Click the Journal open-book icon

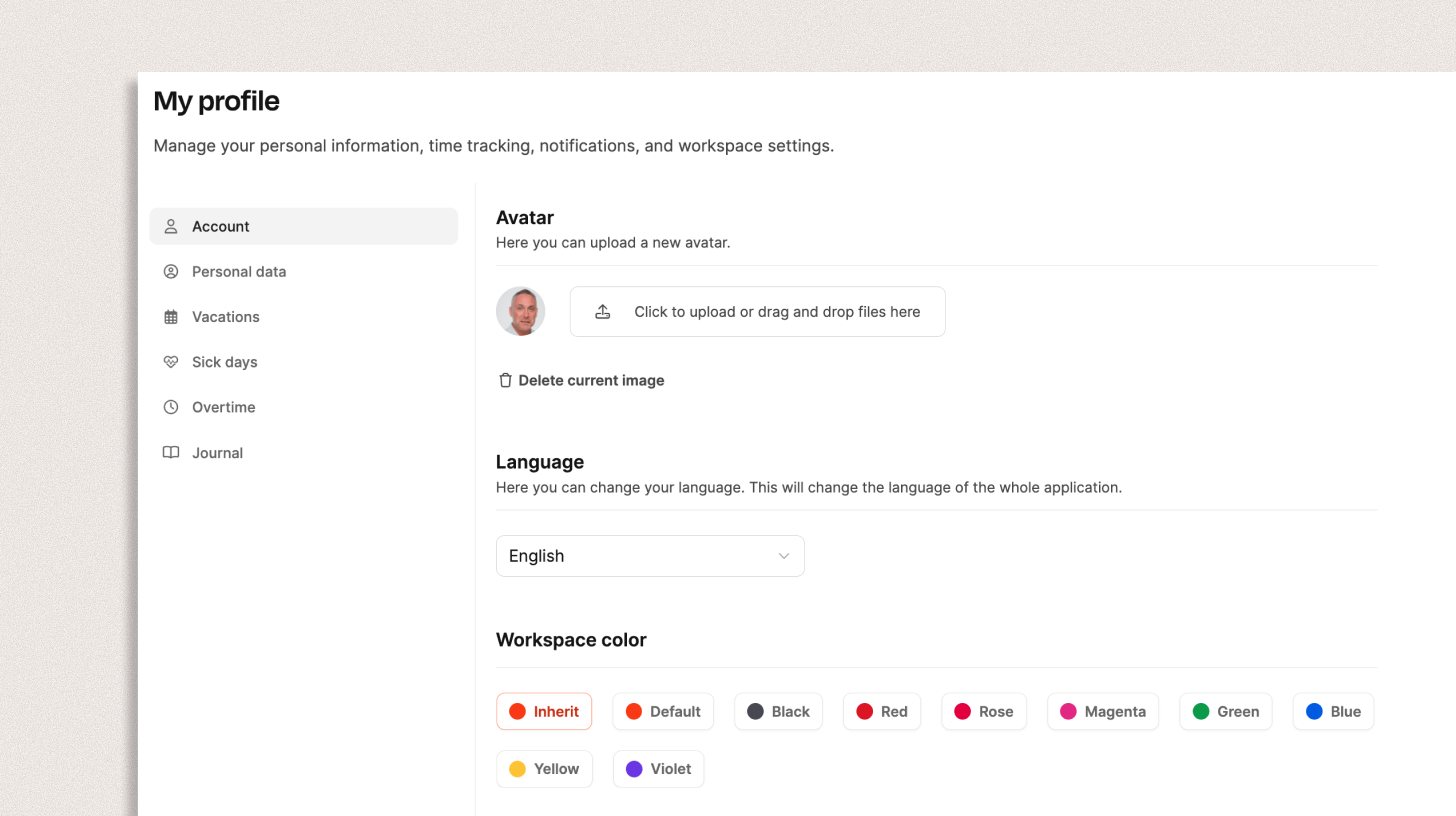tap(171, 453)
